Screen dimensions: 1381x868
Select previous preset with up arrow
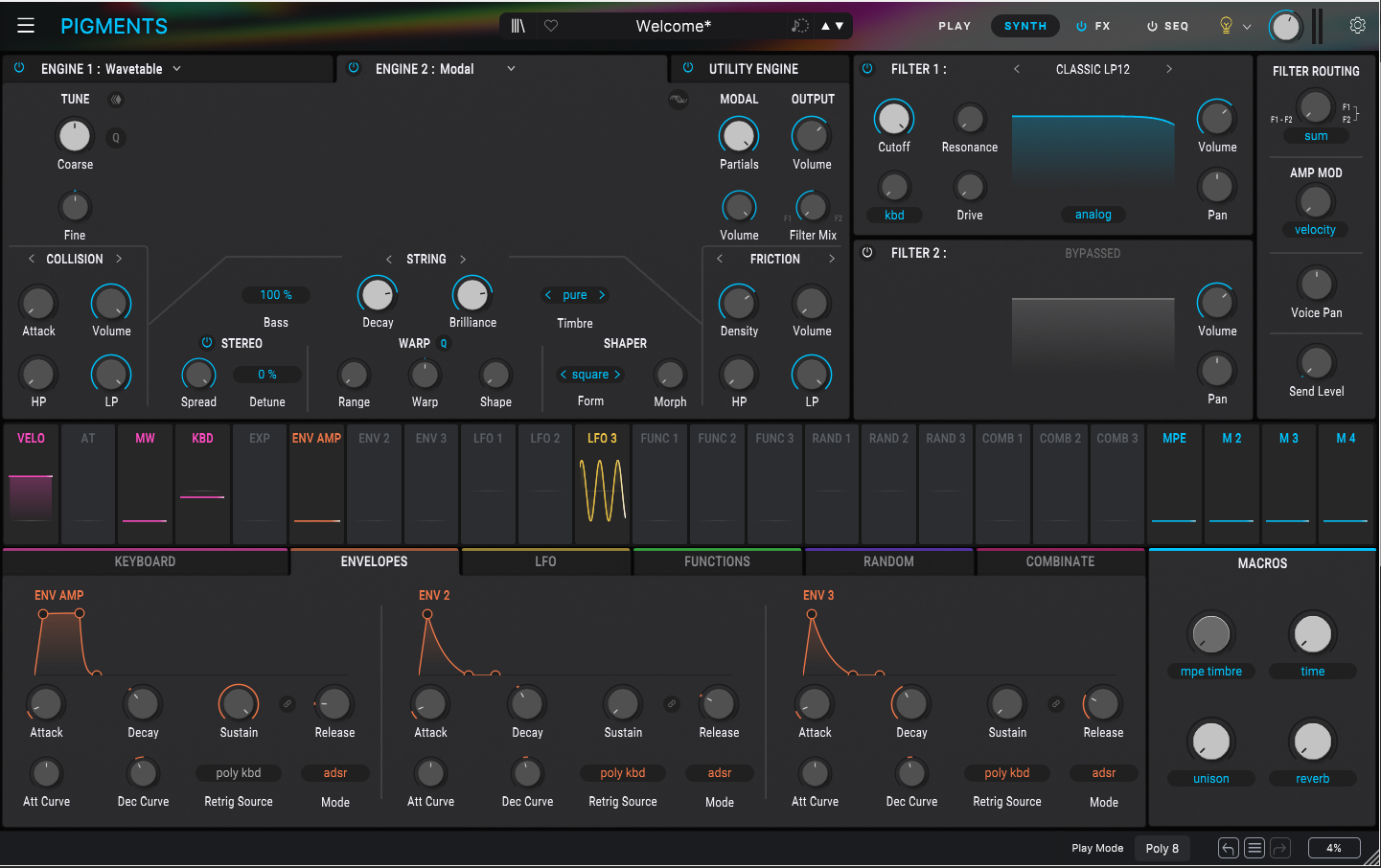point(825,26)
